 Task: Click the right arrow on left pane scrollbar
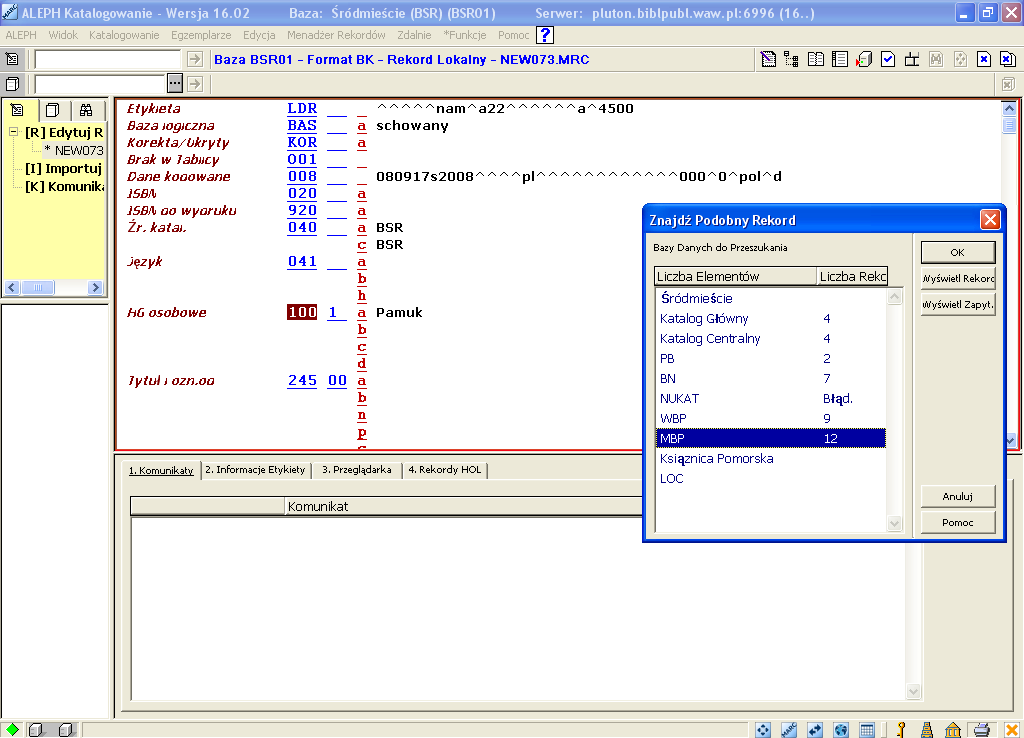(x=95, y=287)
